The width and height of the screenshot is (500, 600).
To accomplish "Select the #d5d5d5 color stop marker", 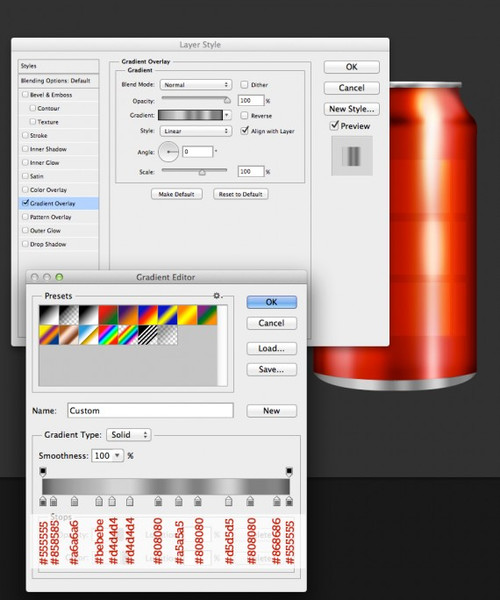I will tap(228, 501).
